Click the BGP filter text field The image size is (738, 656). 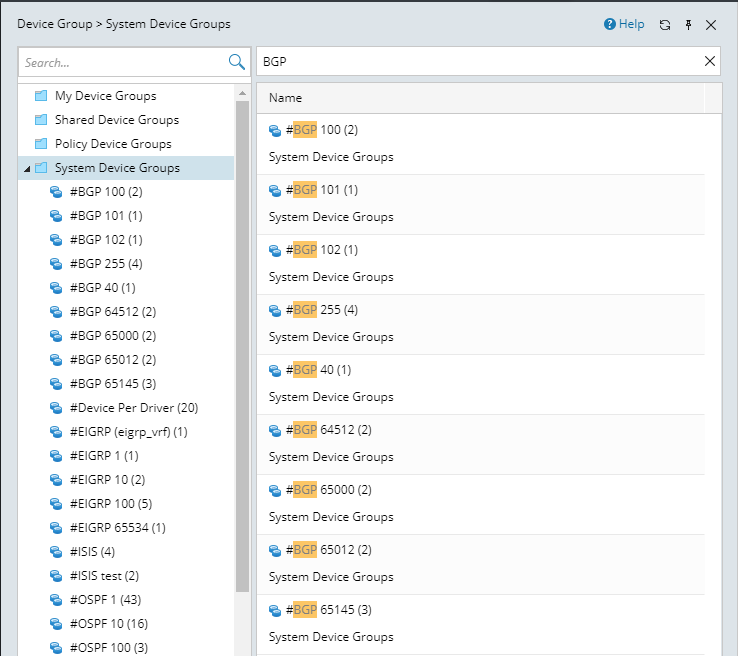tap(480, 62)
